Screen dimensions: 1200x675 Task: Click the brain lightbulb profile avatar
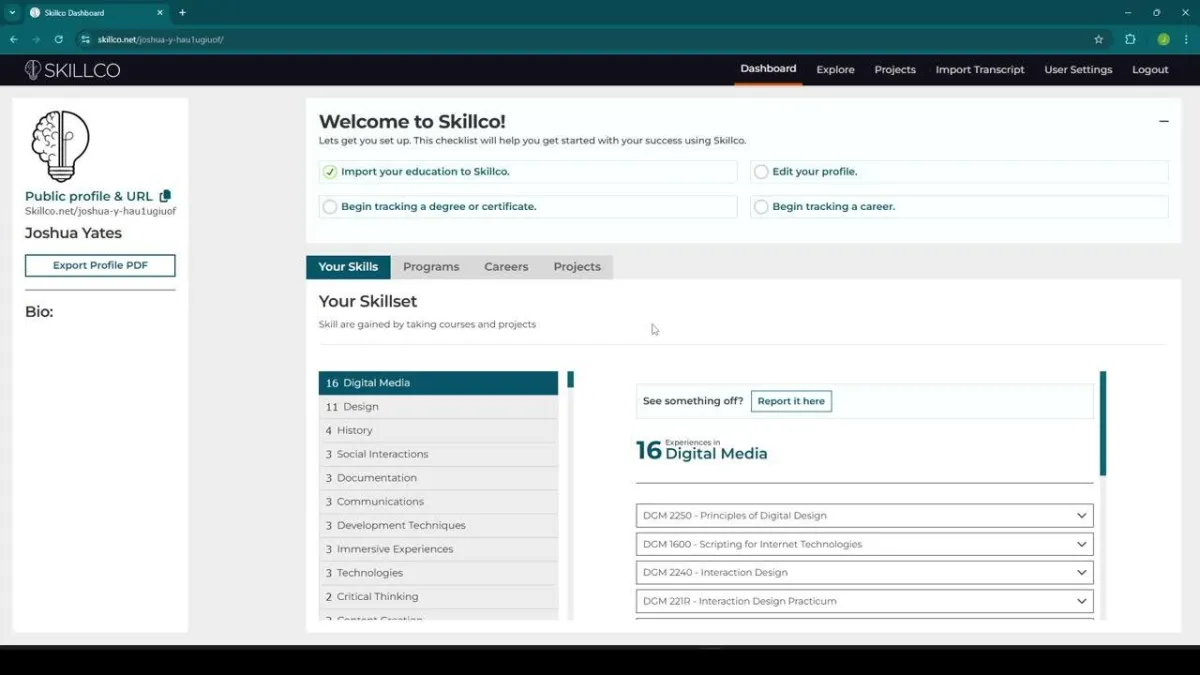60,146
